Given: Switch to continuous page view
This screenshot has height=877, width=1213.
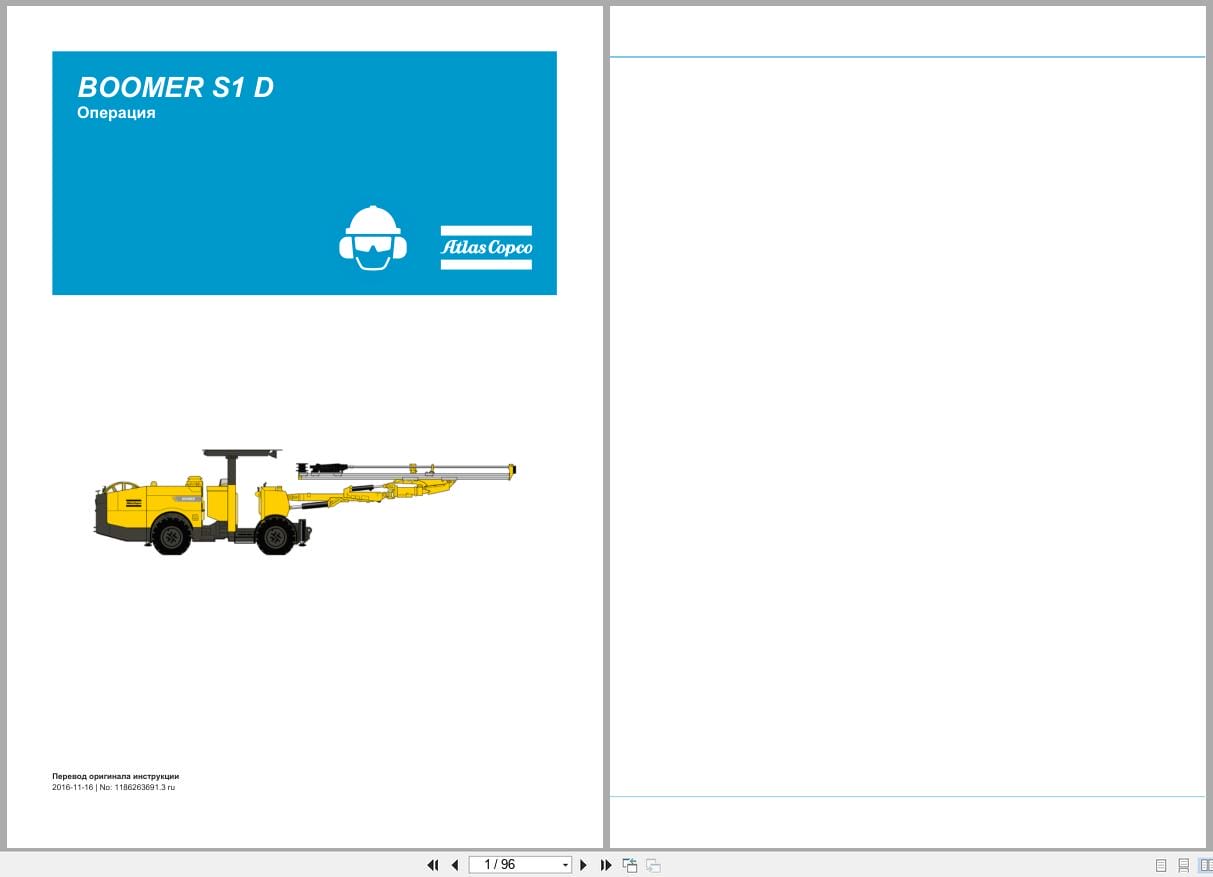Looking at the screenshot, I should click(x=1184, y=865).
